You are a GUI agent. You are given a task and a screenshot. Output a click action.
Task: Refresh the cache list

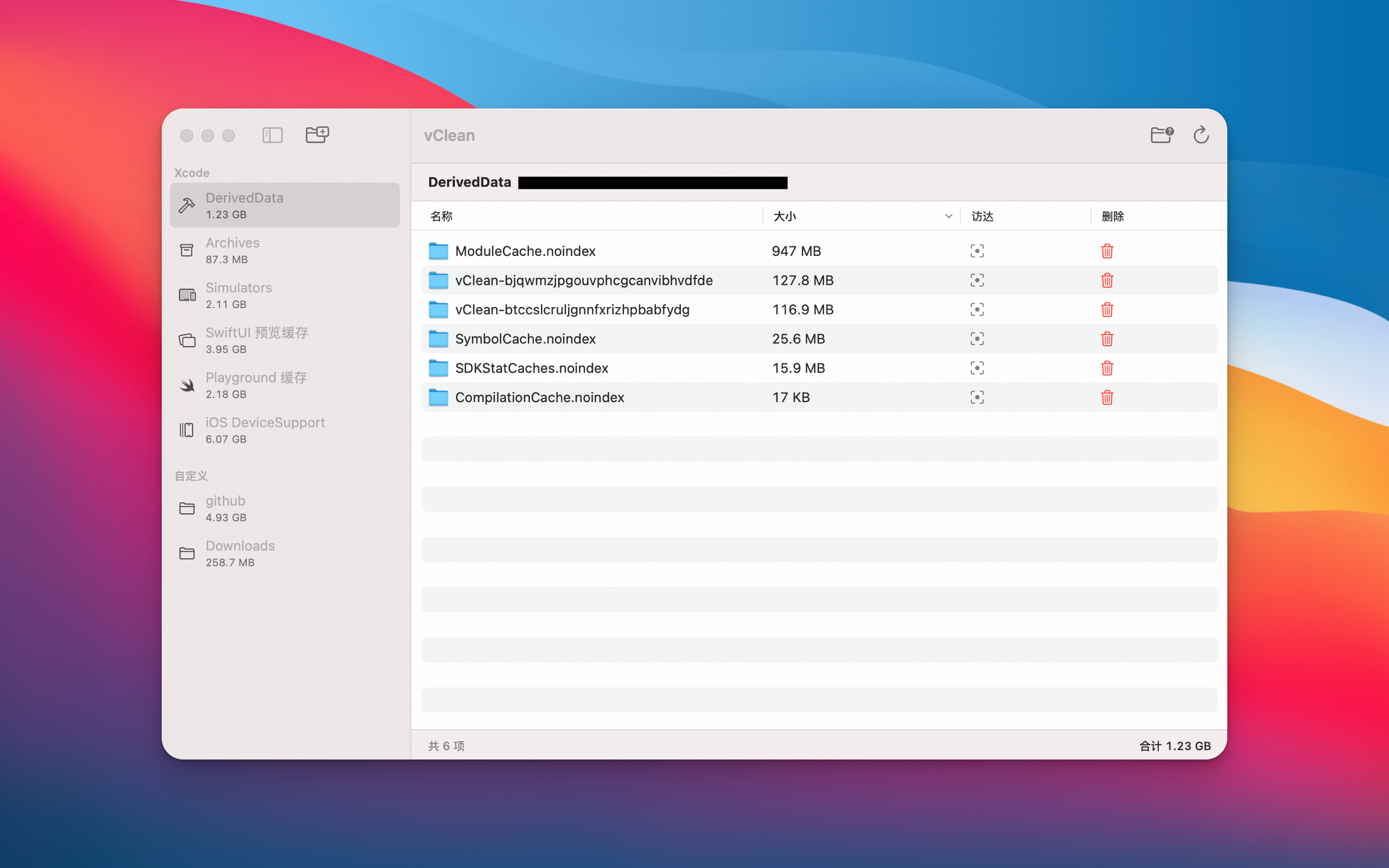[1201, 135]
